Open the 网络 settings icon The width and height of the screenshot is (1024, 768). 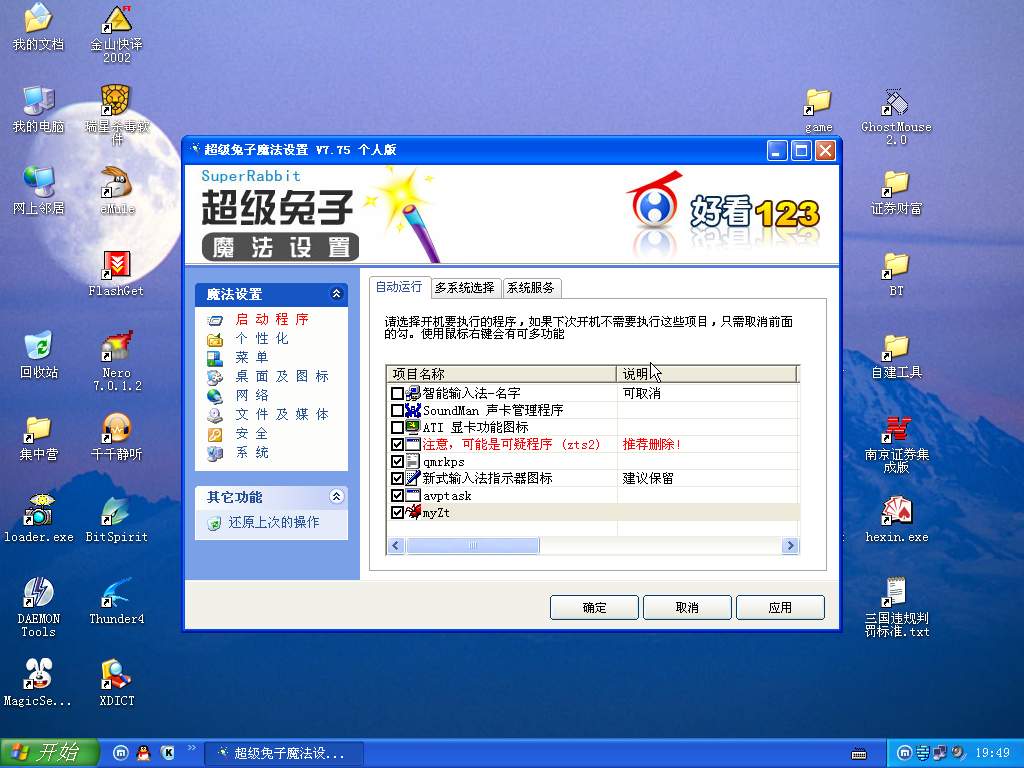pos(215,396)
